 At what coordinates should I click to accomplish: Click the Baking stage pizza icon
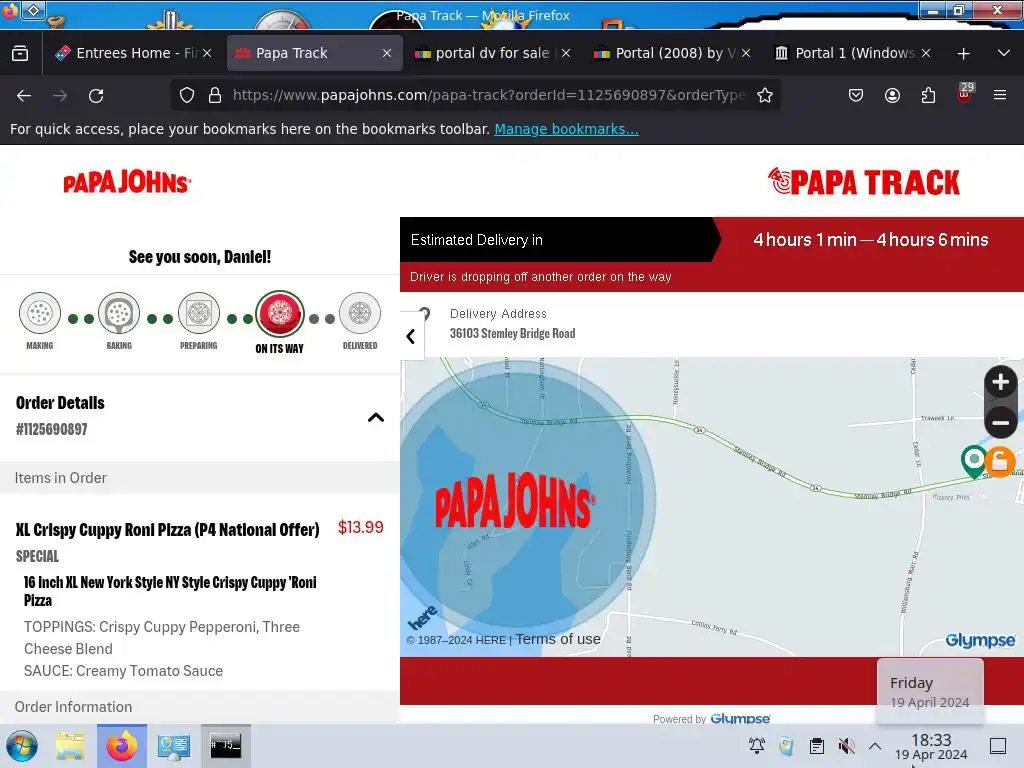click(x=119, y=313)
